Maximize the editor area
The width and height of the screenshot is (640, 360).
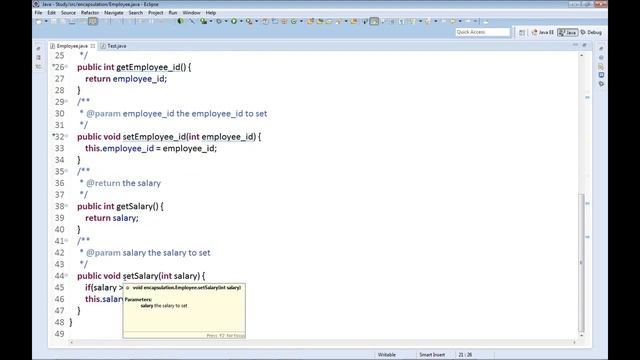[x=584, y=45]
